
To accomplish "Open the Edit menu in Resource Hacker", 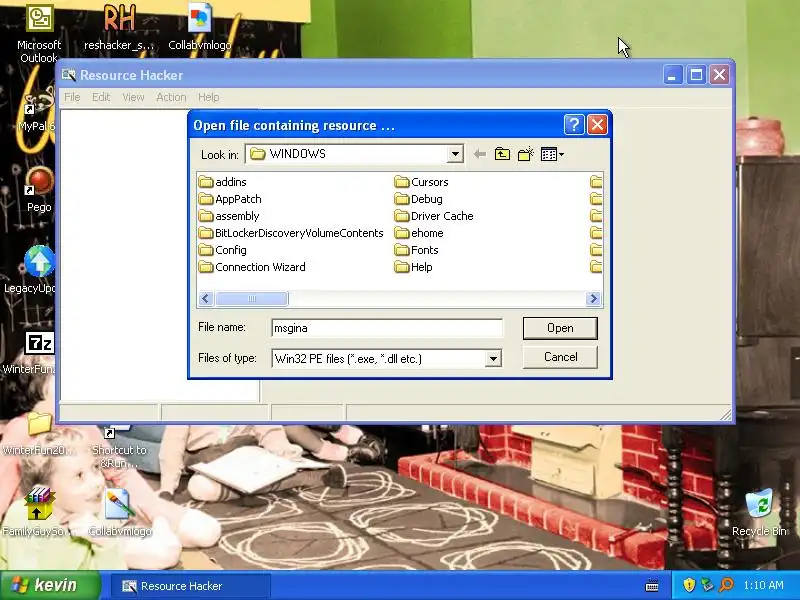I will 101,97.
